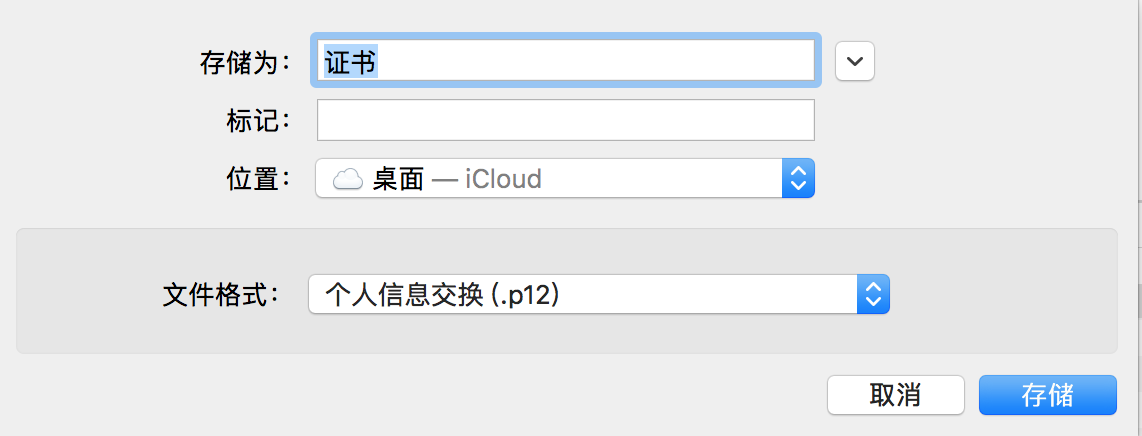
Task: Click the 标记 label
Action: coord(259,120)
